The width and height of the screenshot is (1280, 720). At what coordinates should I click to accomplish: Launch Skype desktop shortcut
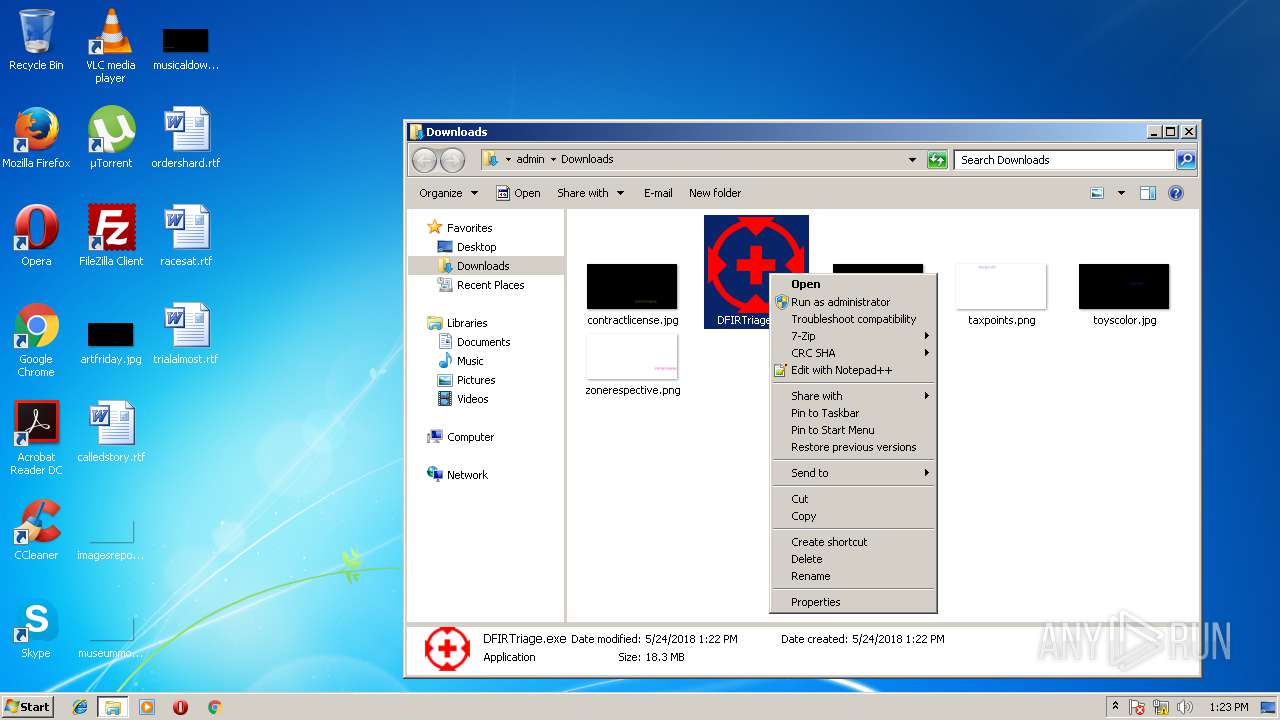(x=36, y=628)
